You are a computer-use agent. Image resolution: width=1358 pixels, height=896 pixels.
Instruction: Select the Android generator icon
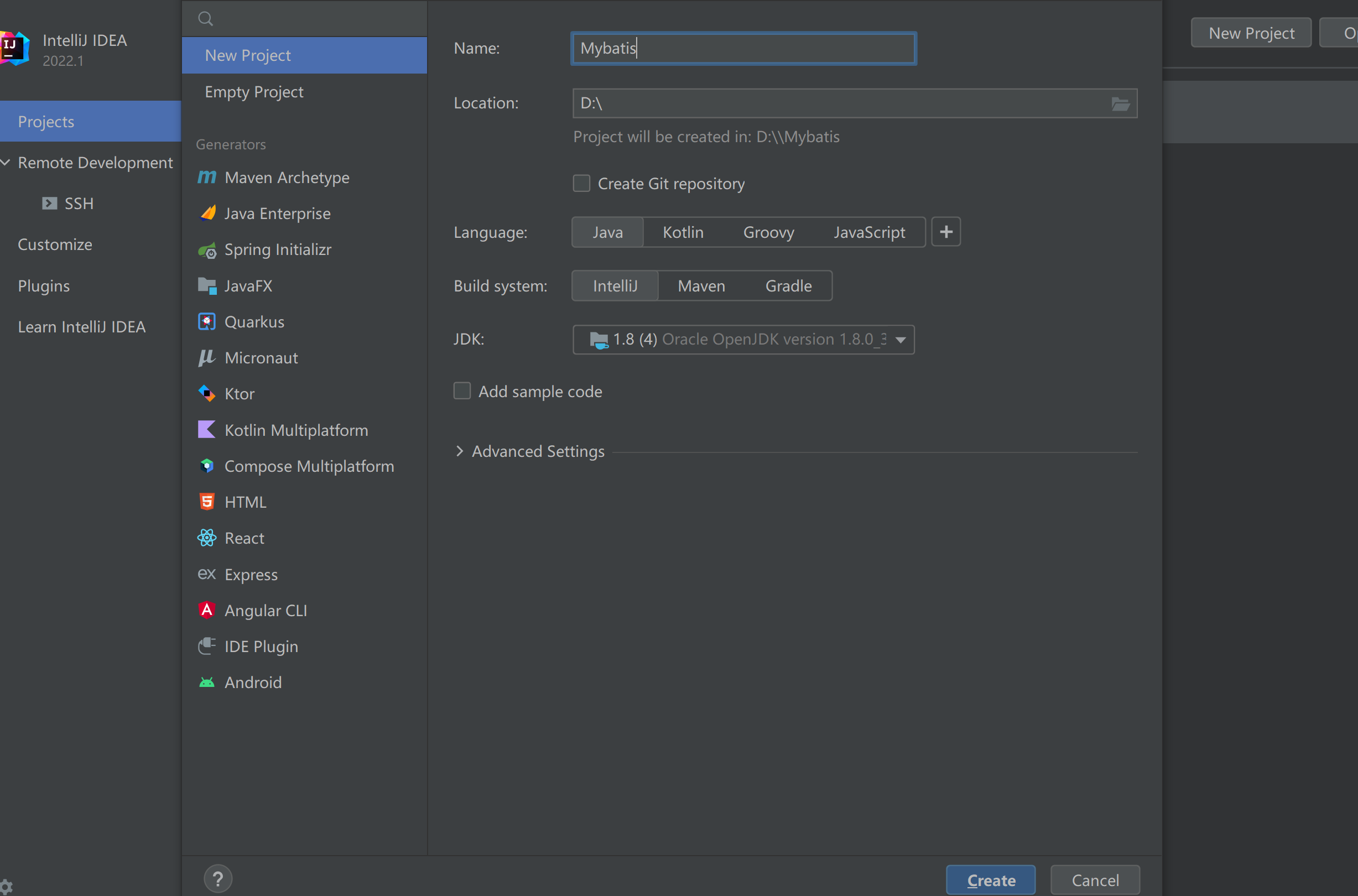[206, 683]
